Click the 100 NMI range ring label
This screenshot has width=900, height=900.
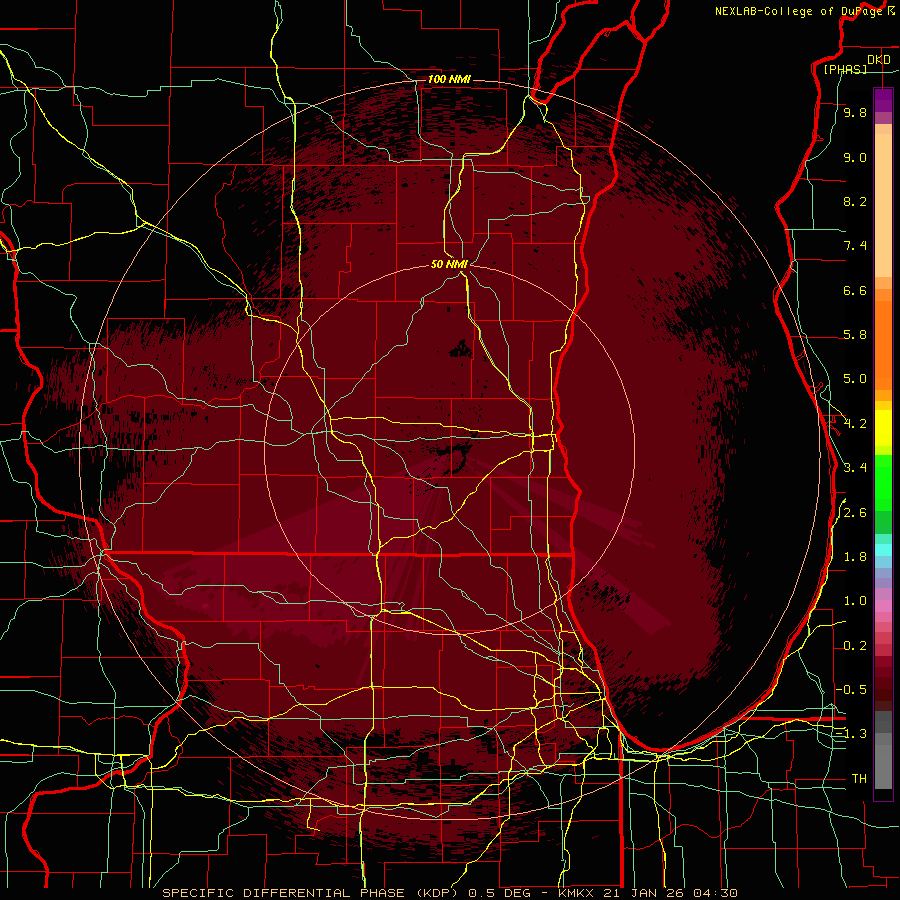[449, 79]
